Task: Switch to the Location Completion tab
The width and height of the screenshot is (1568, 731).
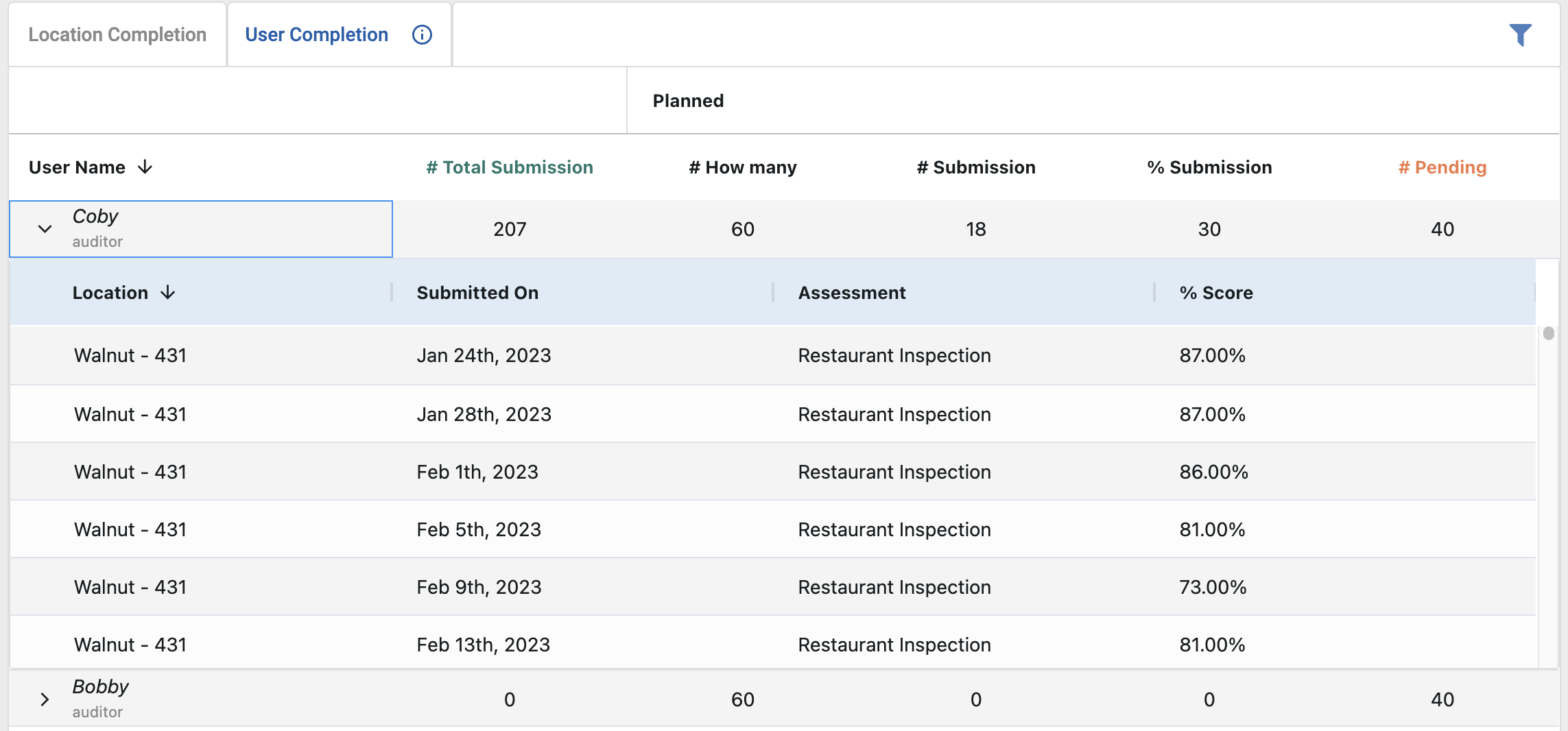Action: tap(117, 34)
